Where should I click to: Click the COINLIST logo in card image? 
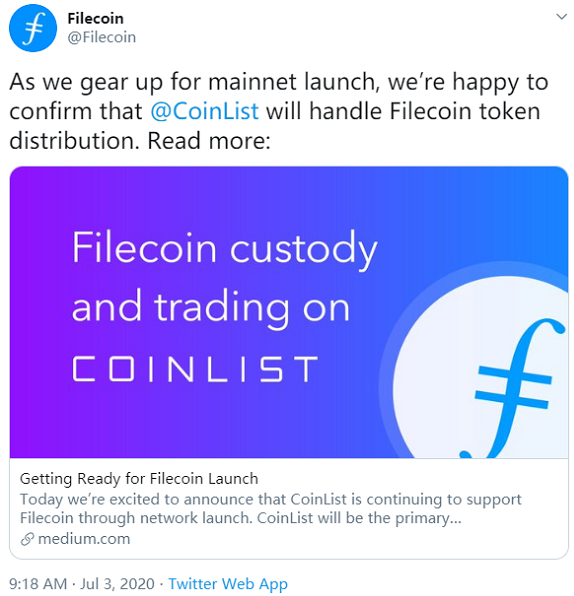(195, 369)
